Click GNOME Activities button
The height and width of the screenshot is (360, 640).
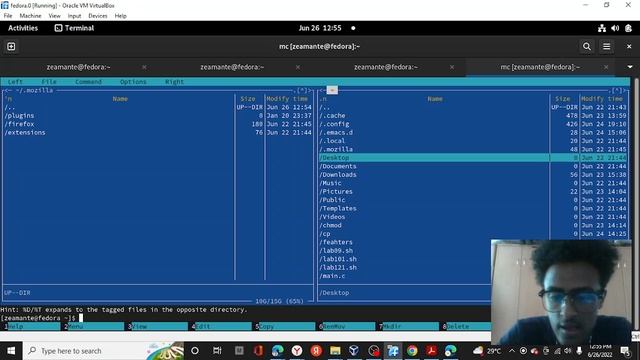(x=23, y=28)
